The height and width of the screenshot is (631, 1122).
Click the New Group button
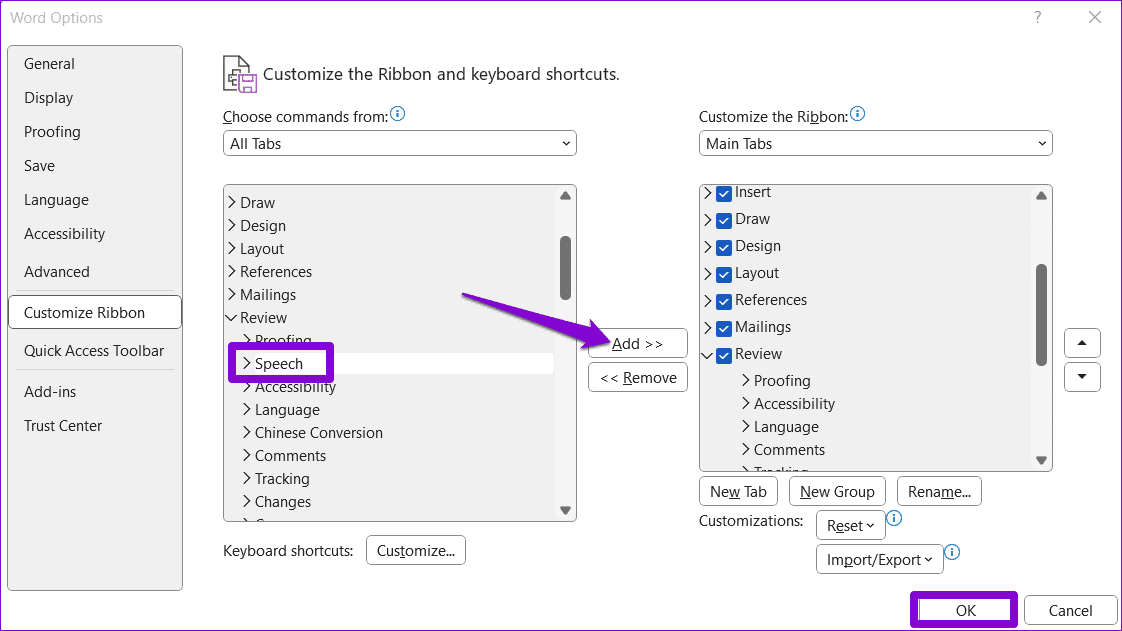(x=837, y=491)
